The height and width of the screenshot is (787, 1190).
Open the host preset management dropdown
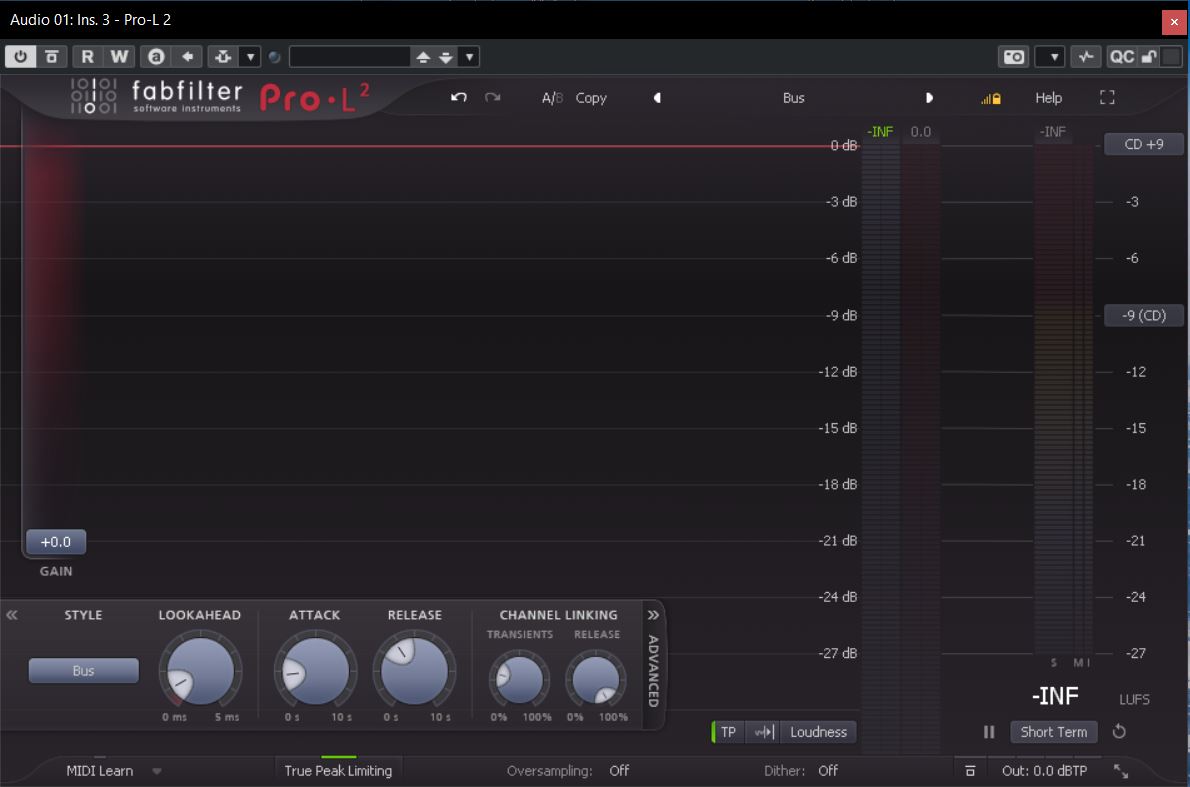pyautogui.click(x=469, y=57)
